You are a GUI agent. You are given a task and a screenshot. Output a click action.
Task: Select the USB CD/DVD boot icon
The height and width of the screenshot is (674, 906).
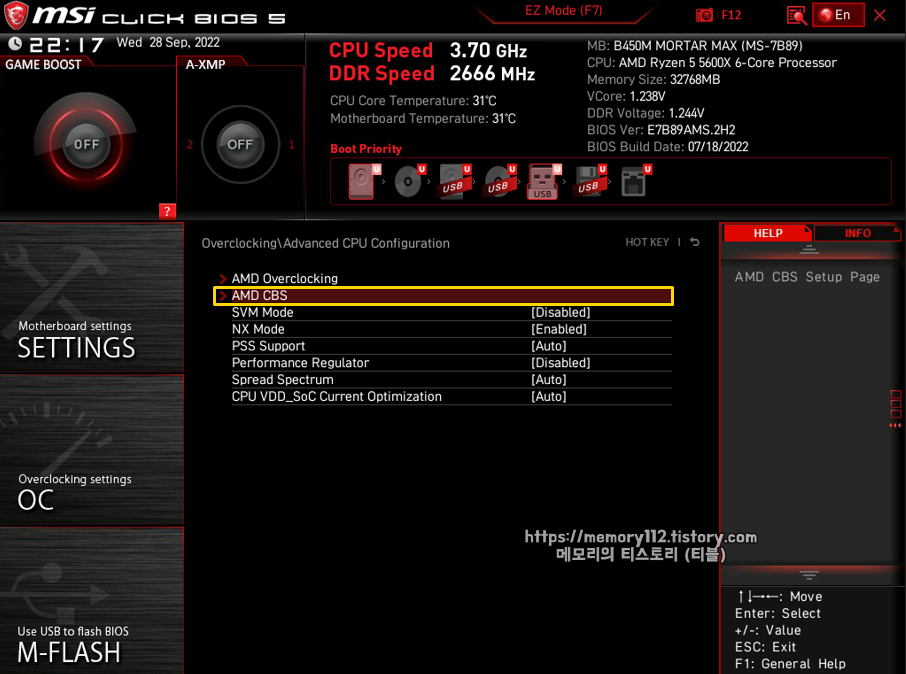tap(499, 182)
